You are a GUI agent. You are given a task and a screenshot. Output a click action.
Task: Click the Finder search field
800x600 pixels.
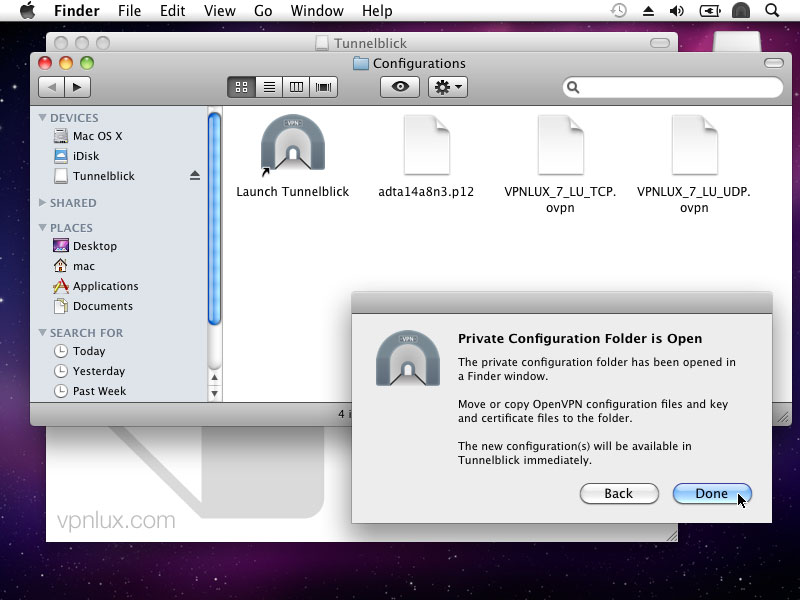(673, 87)
